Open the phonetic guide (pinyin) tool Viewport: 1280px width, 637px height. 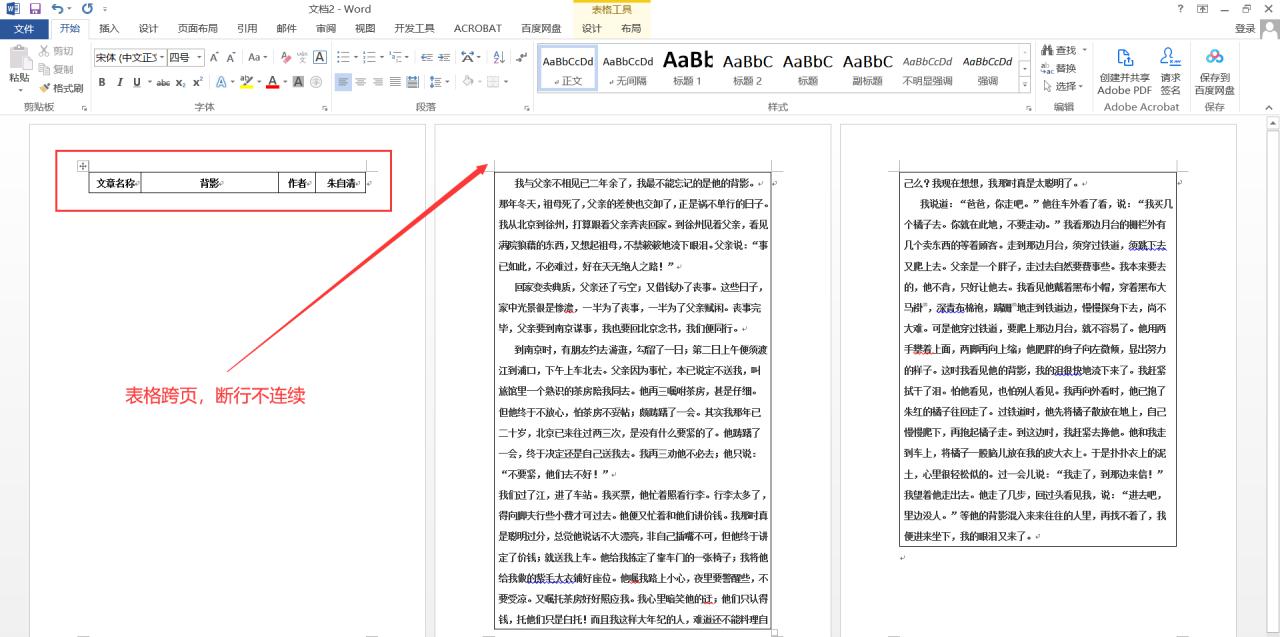(x=302, y=58)
